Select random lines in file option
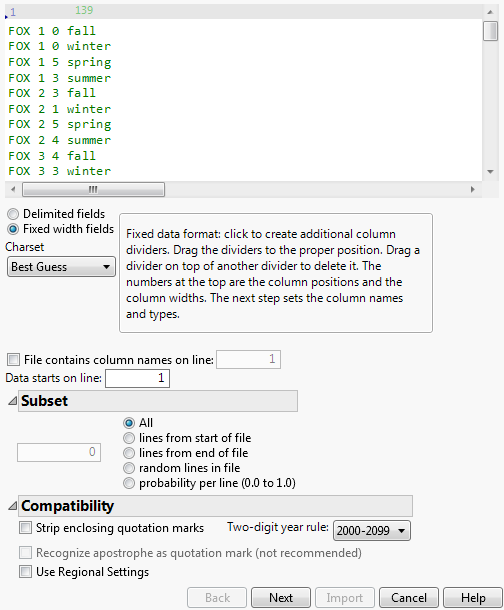 [x=129, y=468]
